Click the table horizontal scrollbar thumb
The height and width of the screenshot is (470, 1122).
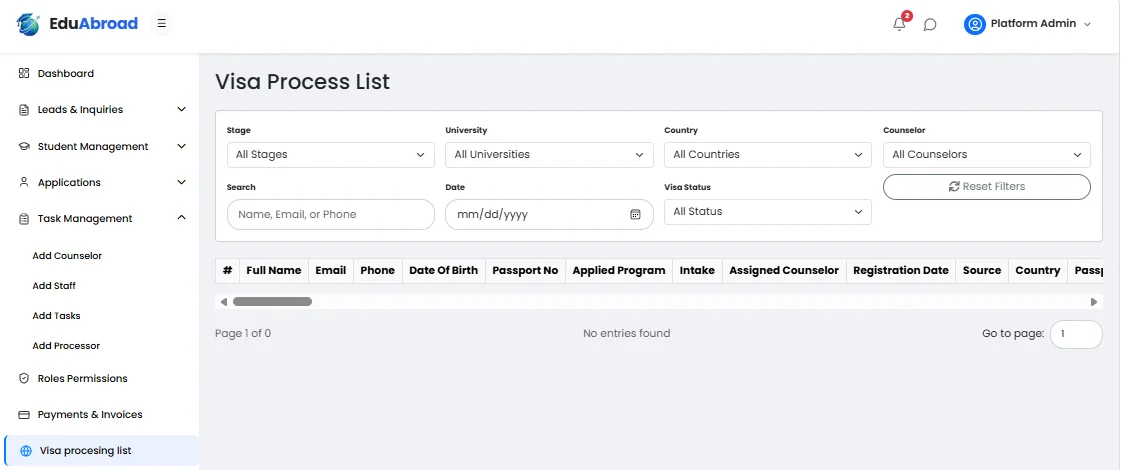[273, 302]
